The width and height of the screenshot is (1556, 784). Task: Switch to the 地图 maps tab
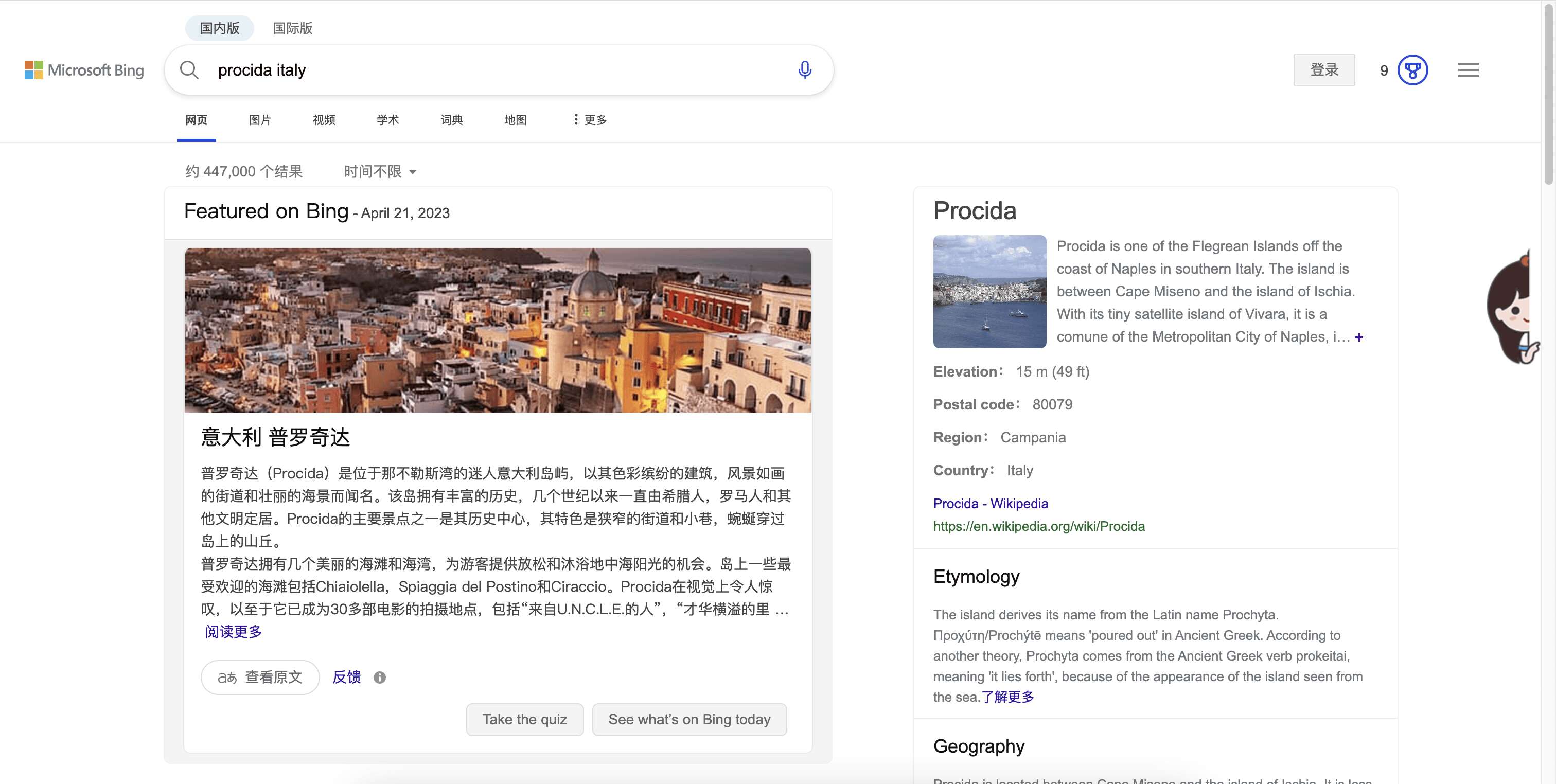515,119
